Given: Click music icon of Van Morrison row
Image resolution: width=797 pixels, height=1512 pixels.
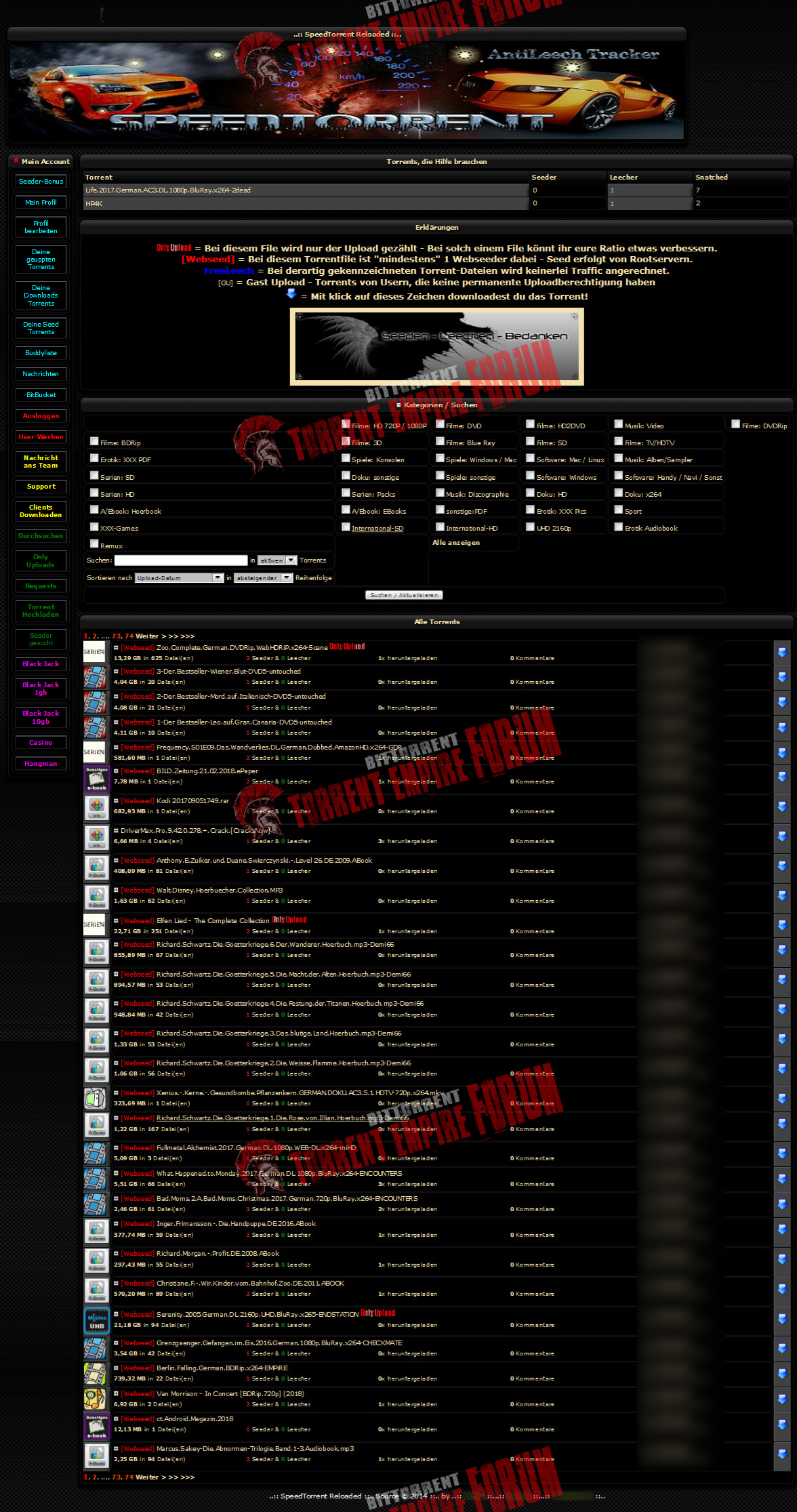Looking at the screenshot, I should (95, 1399).
